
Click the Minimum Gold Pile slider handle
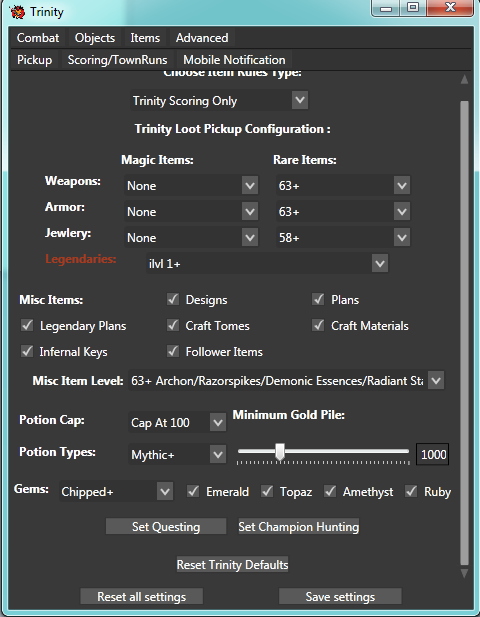[x=280, y=452]
